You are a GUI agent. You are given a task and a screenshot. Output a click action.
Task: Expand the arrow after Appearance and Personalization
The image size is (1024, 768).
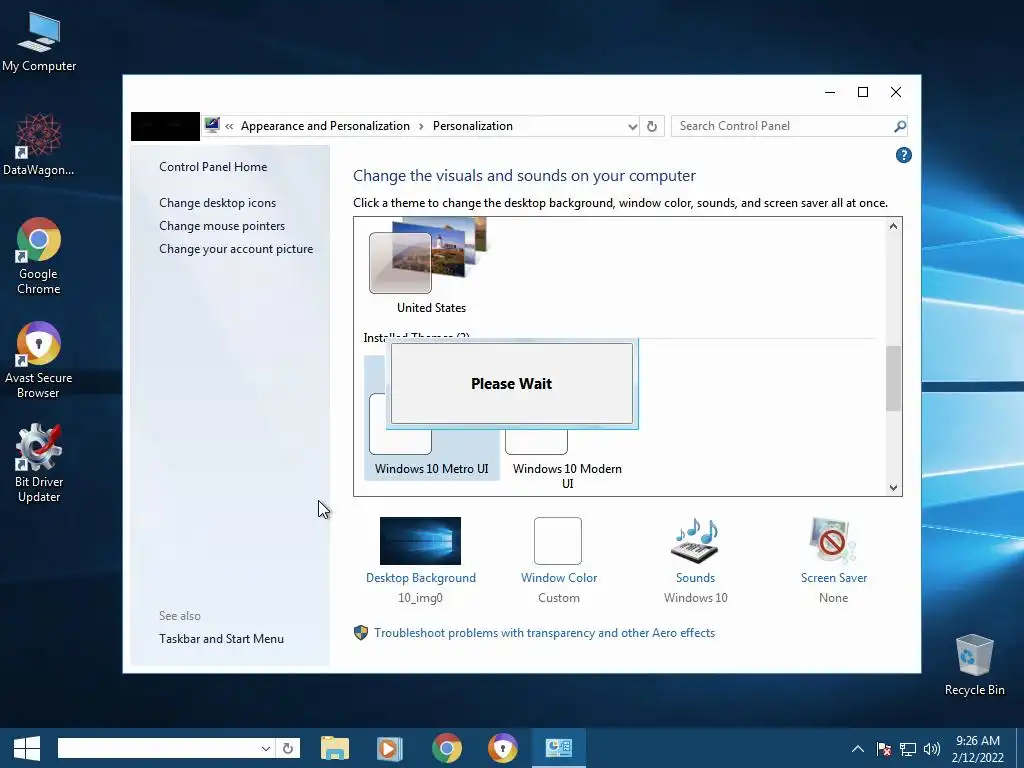[421, 126]
